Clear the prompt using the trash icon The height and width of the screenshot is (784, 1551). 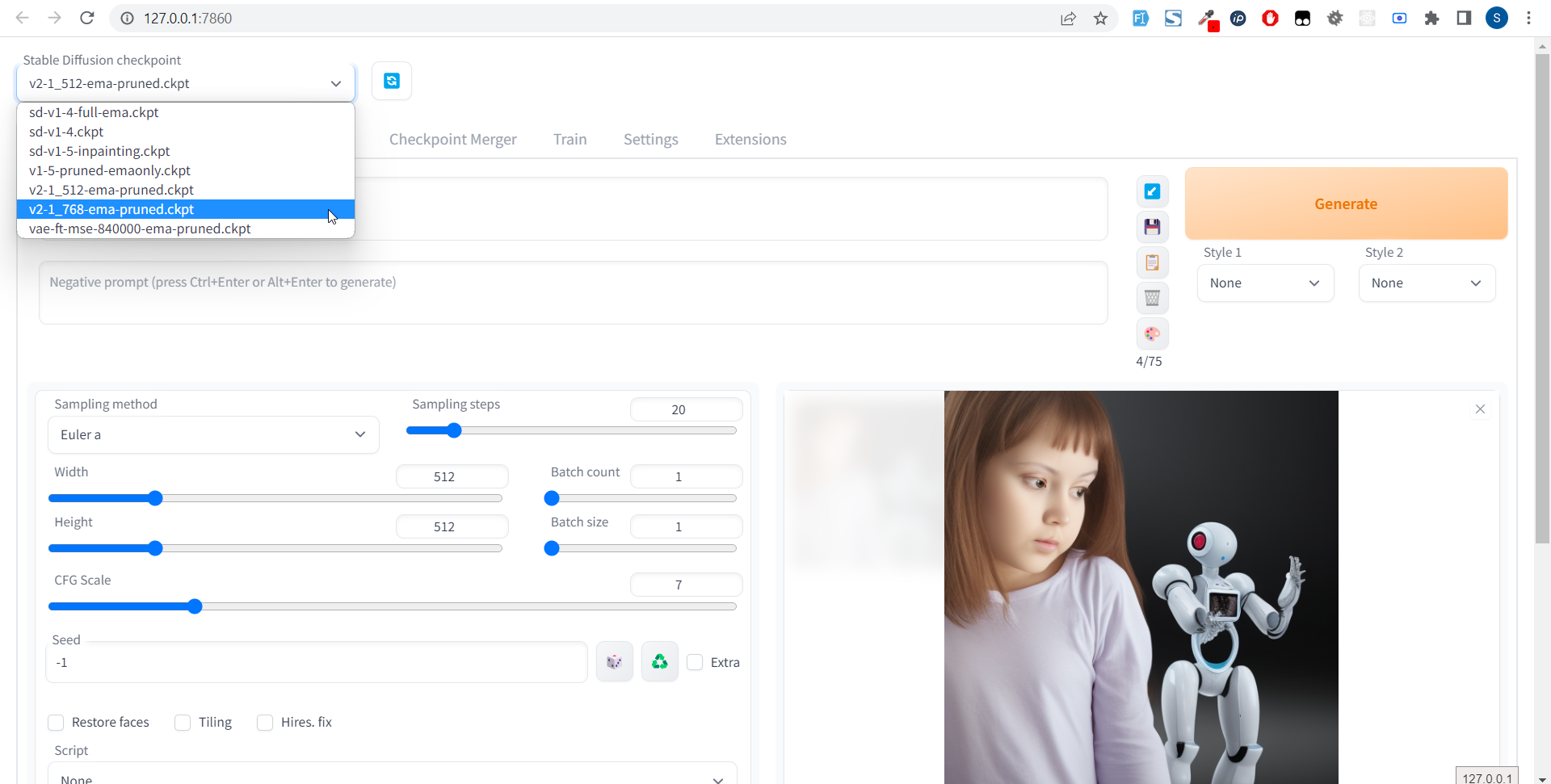click(x=1152, y=298)
